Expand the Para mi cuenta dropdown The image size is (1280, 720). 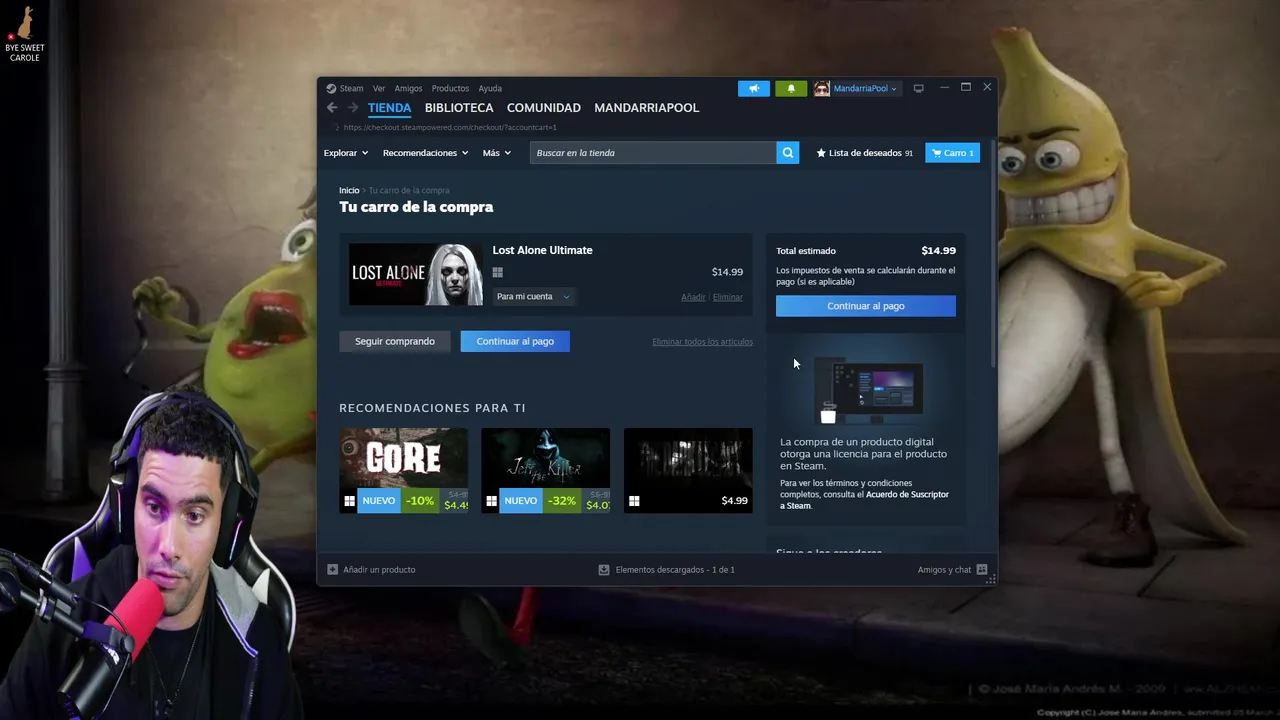(x=533, y=296)
